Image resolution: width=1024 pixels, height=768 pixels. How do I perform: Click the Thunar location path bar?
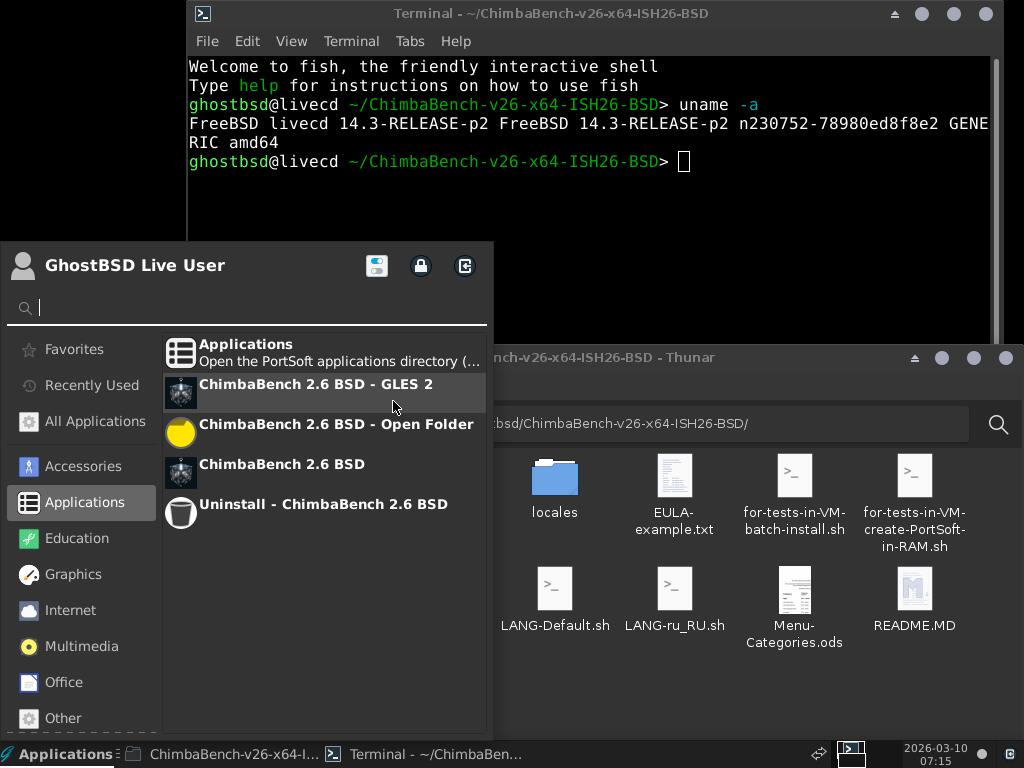pyautogui.click(x=730, y=423)
